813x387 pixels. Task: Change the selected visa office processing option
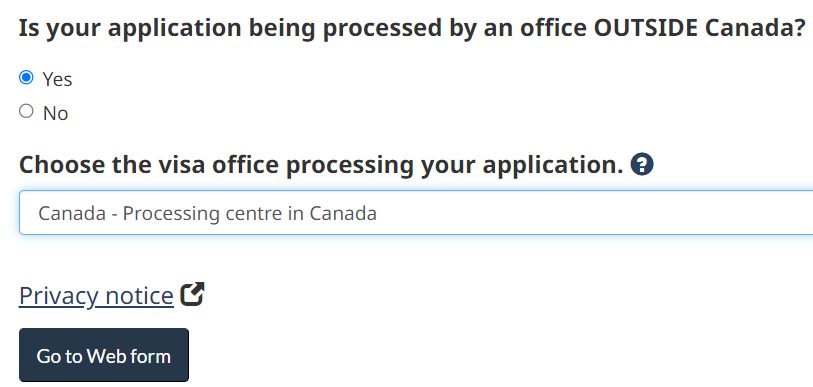416,213
